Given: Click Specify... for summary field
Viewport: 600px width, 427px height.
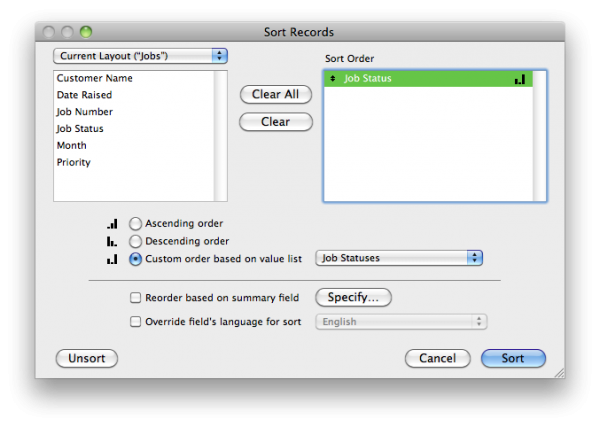Looking at the screenshot, I should click(353, 297).
